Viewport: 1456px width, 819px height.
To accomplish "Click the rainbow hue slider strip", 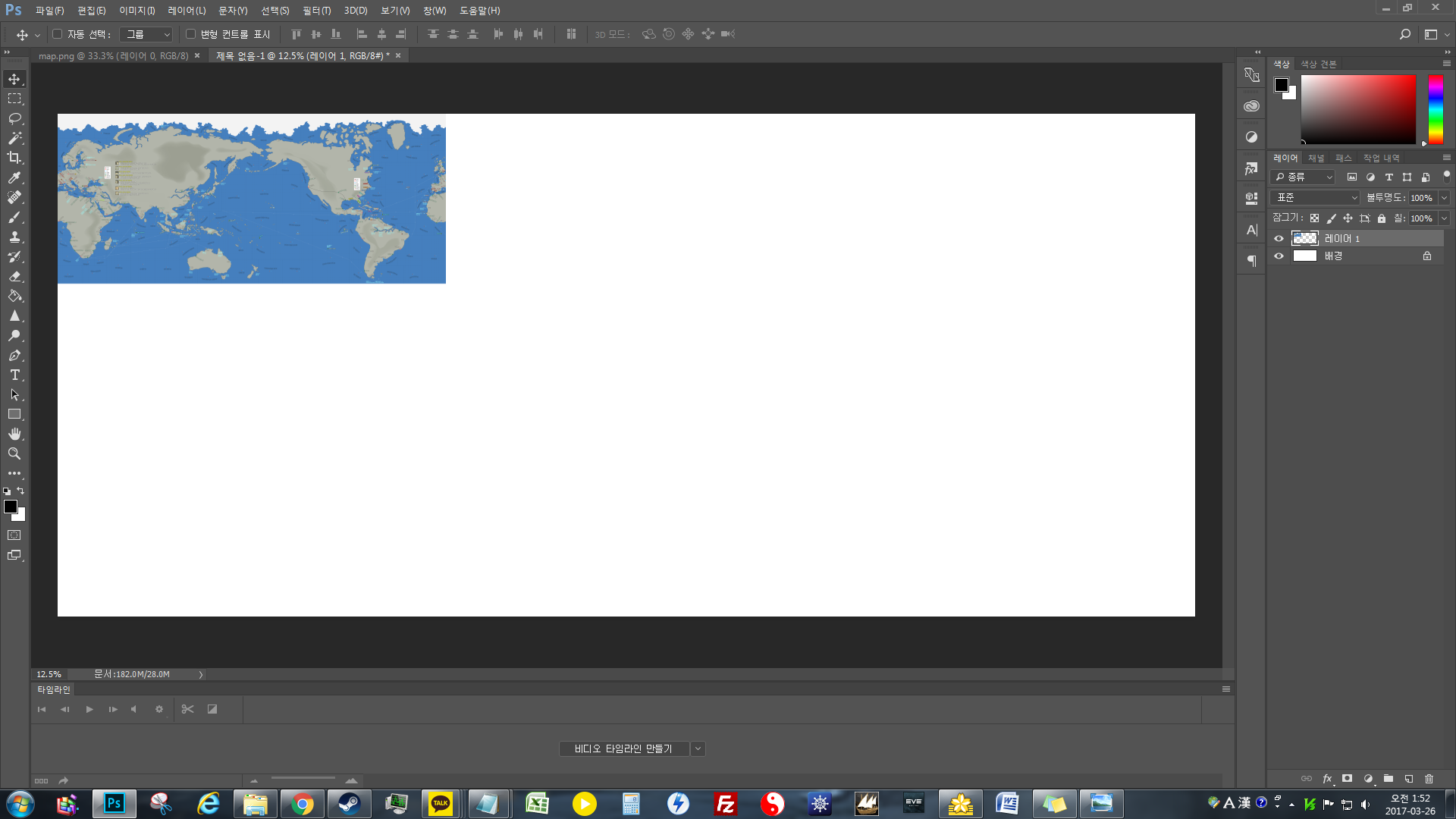I will point(1436,109).
